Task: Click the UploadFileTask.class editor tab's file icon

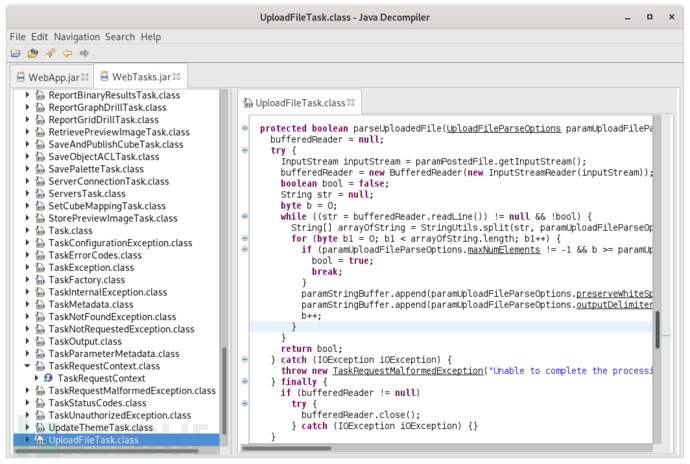Action: pyautogui.click(x=248, y=103)
